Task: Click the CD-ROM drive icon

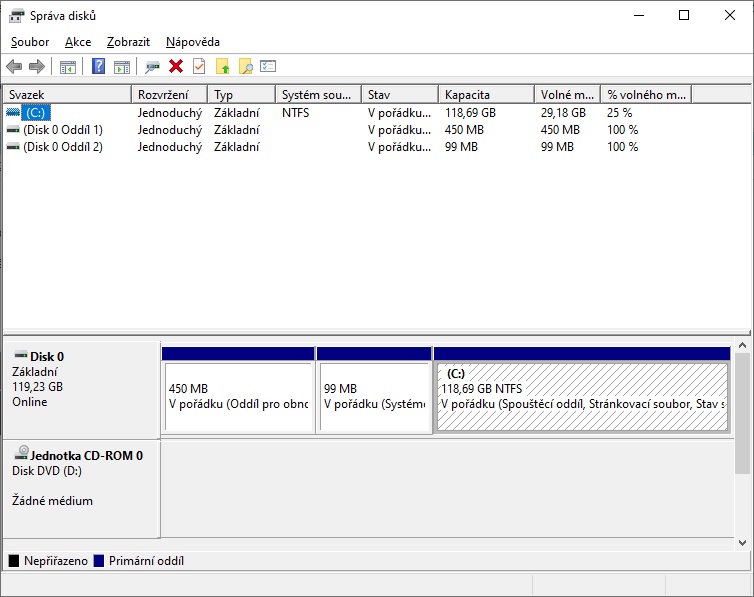Action: click(x=22, y=453)
